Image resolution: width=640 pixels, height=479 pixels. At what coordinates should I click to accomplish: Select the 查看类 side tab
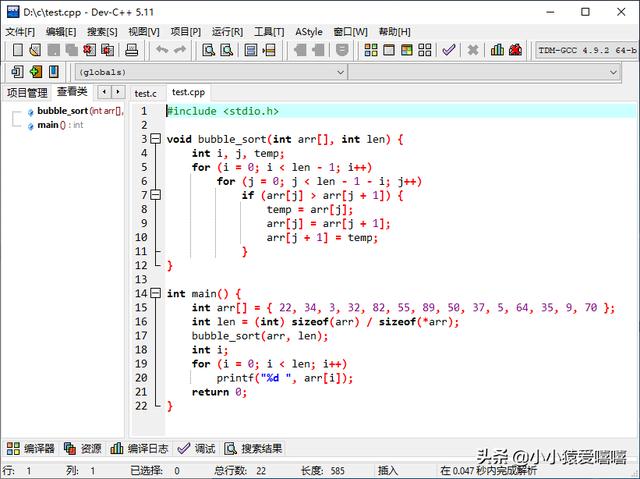[x=72, y=91]
